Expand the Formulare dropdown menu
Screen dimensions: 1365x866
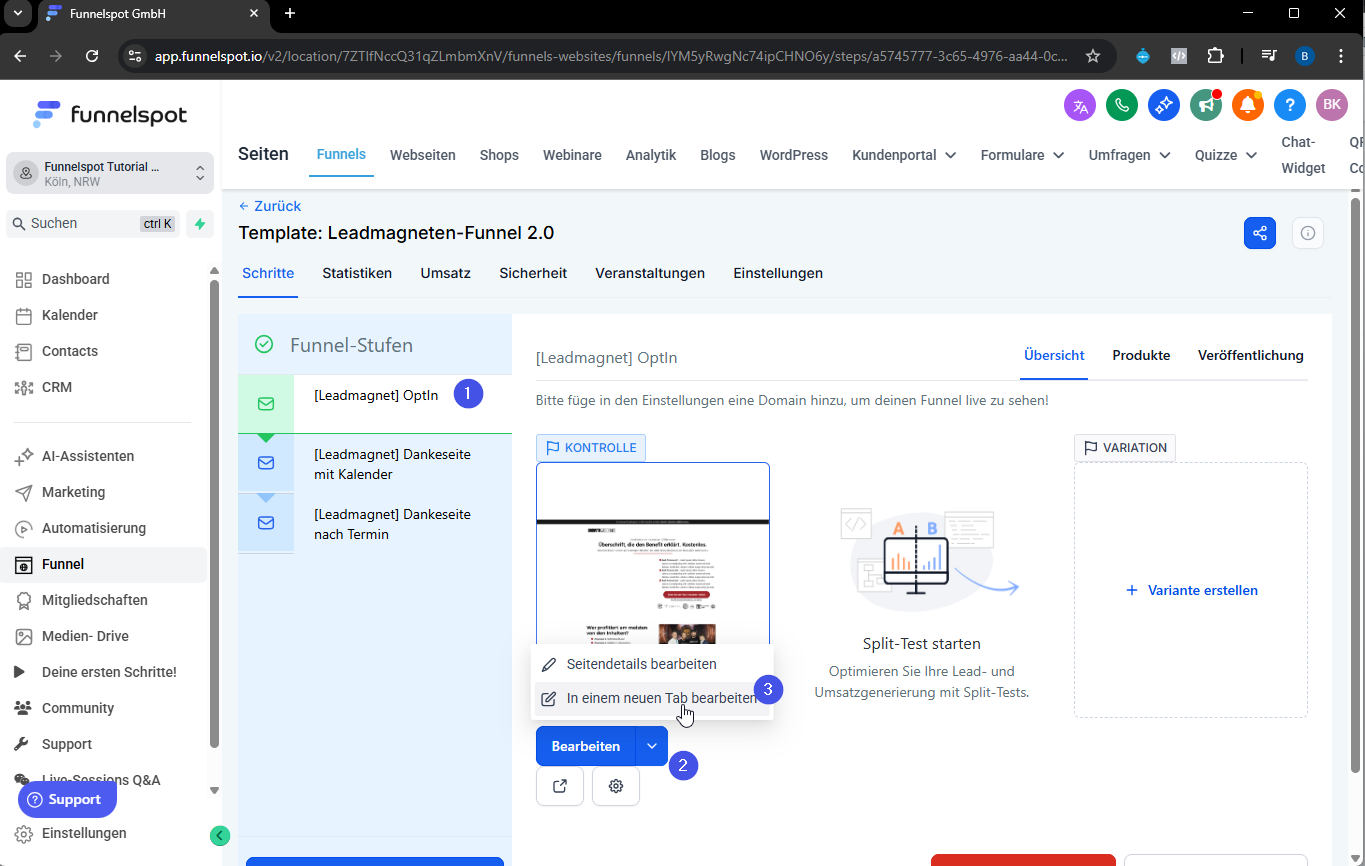pos(1022,155)
